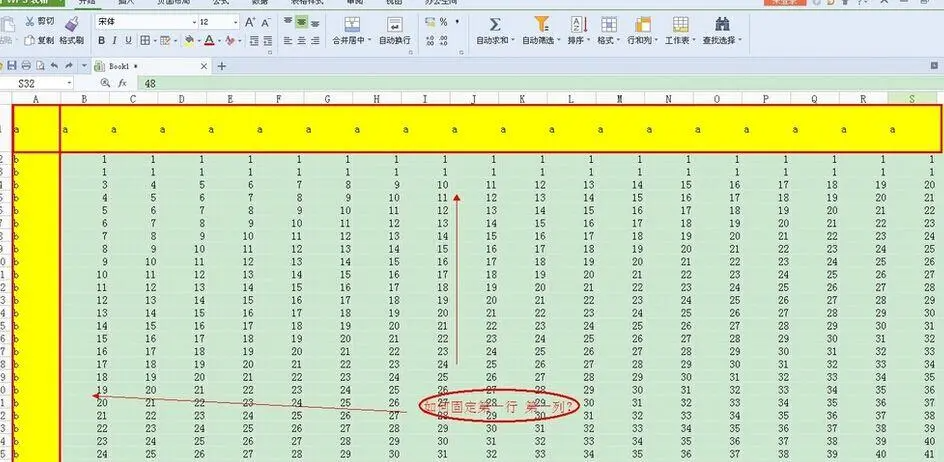Open the font group dialog launcher
This screenshot has width=944, height=462.
click(269, 54)
